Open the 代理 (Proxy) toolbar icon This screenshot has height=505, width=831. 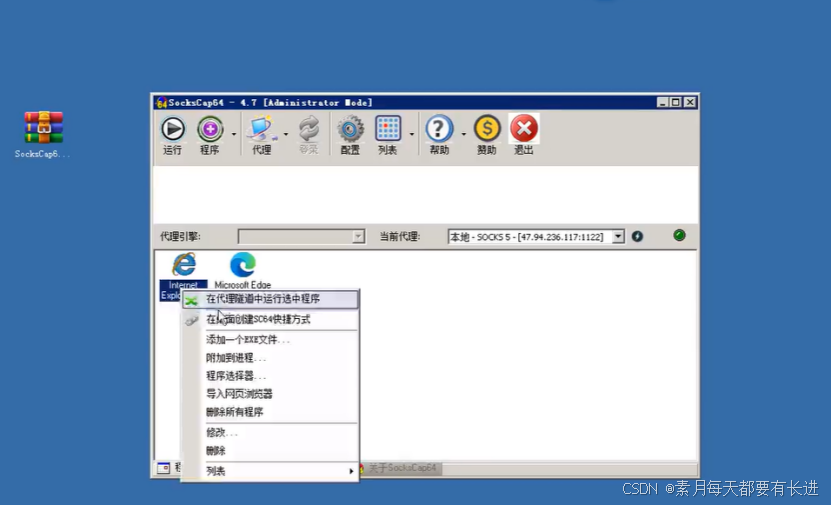261,129
